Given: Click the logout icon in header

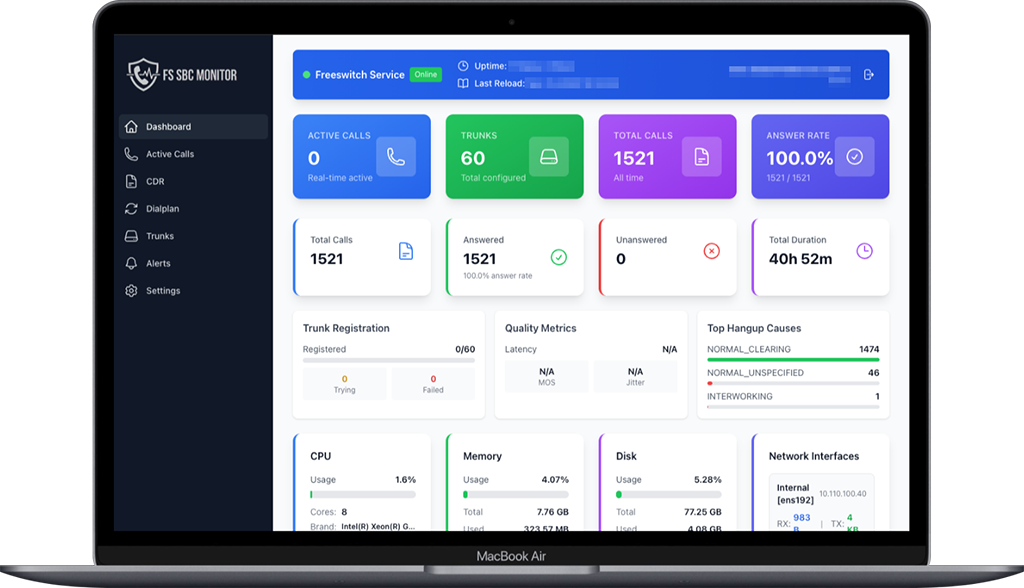Looking at the screenshot, I should (868, 75).
